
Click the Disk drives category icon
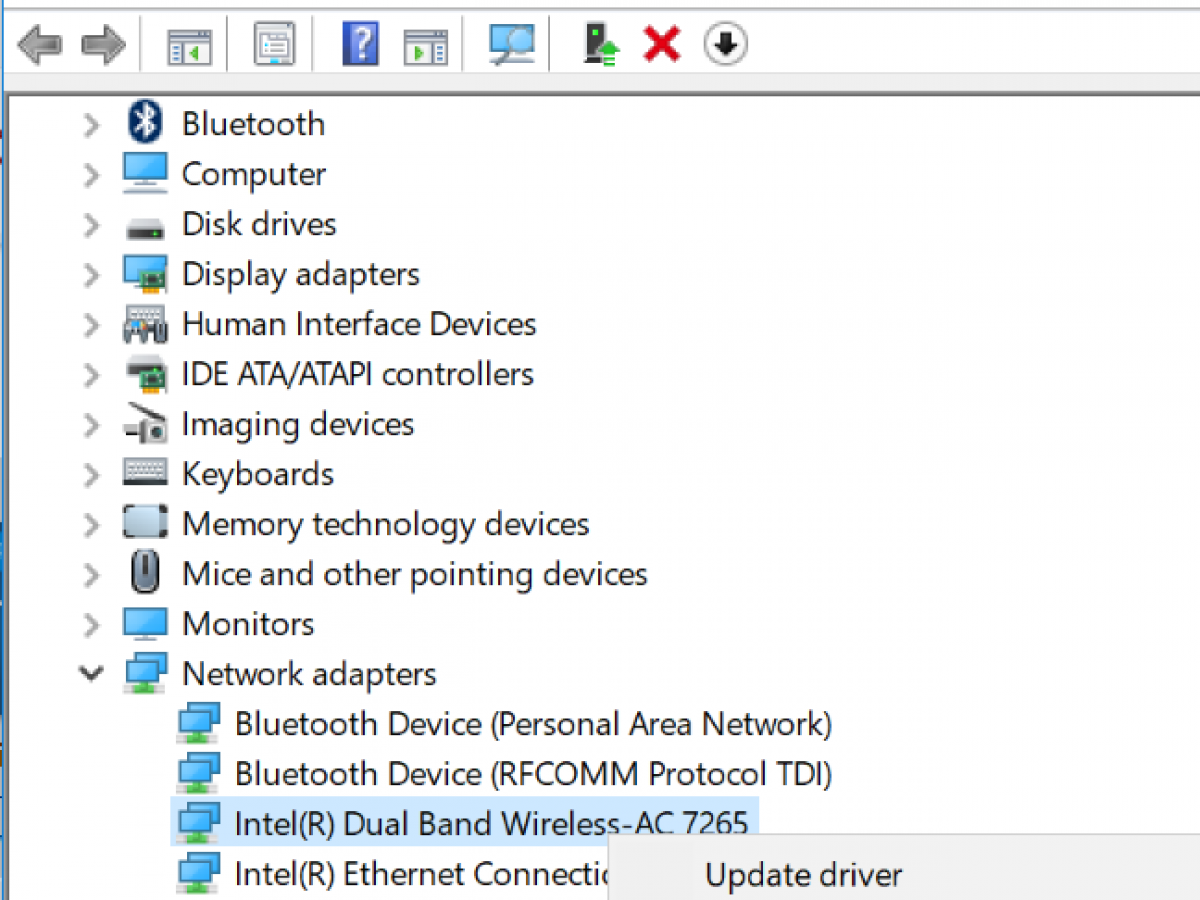click(146, 228)
